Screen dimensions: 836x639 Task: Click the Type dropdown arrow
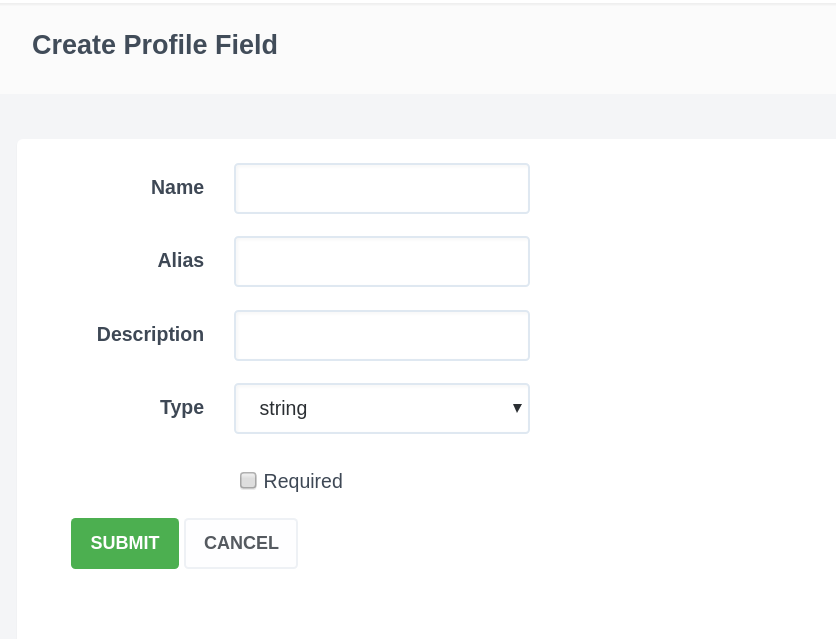[517, 408]
